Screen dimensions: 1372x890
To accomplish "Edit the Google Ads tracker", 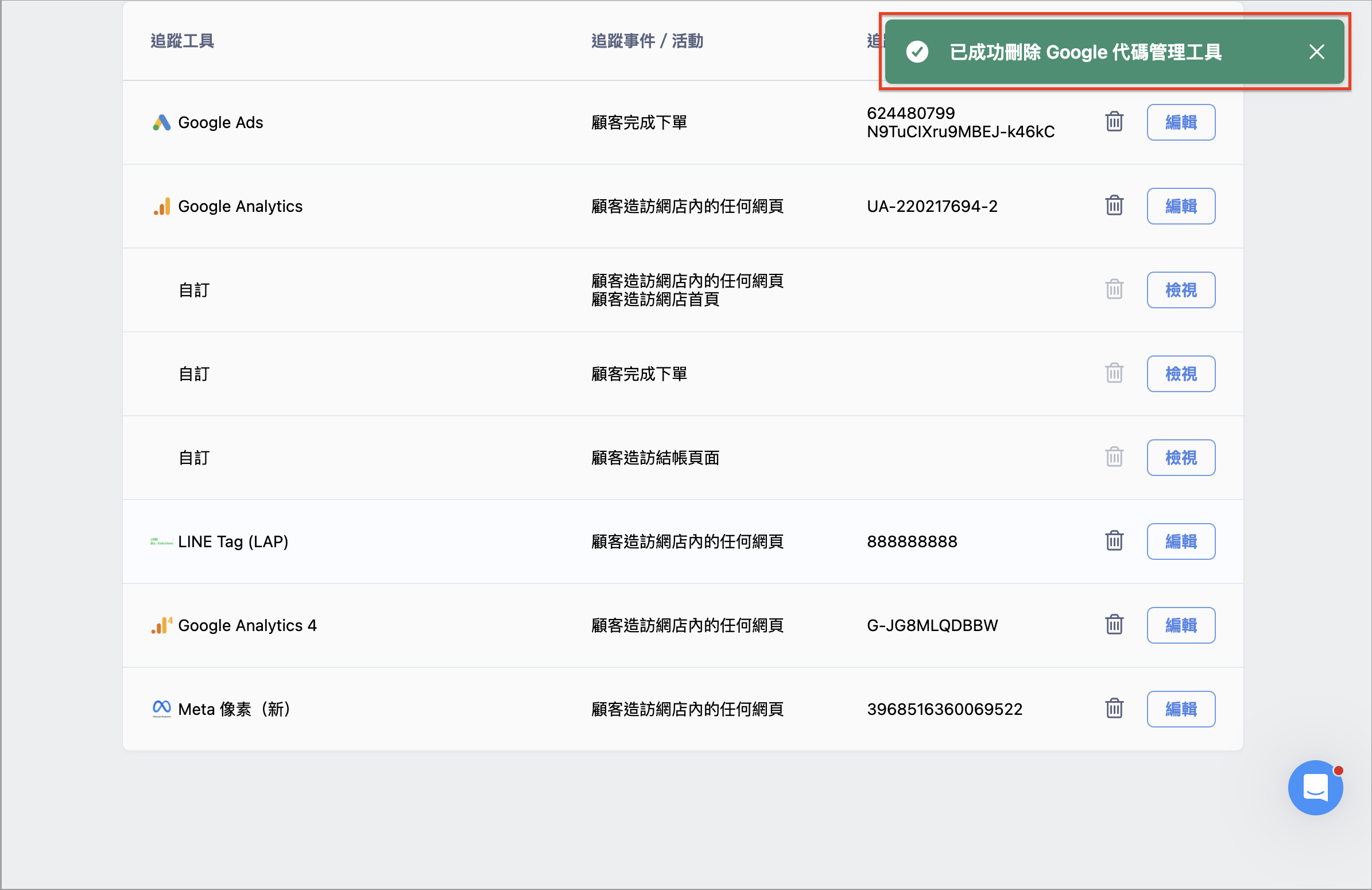I will [x=1181, y=122].
